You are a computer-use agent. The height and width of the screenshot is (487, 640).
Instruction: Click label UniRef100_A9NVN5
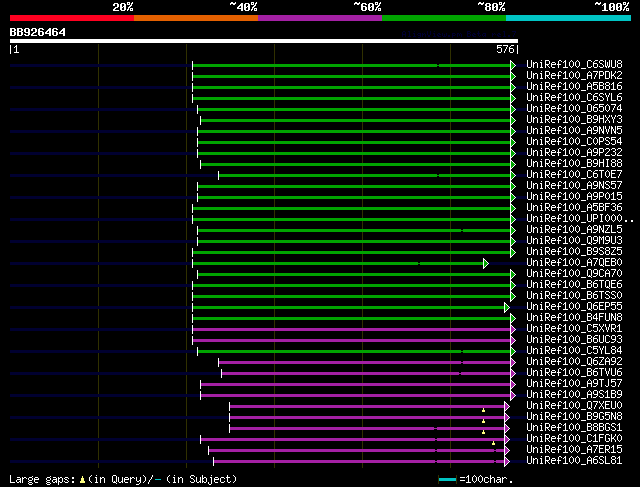click(x=574, y=130)
